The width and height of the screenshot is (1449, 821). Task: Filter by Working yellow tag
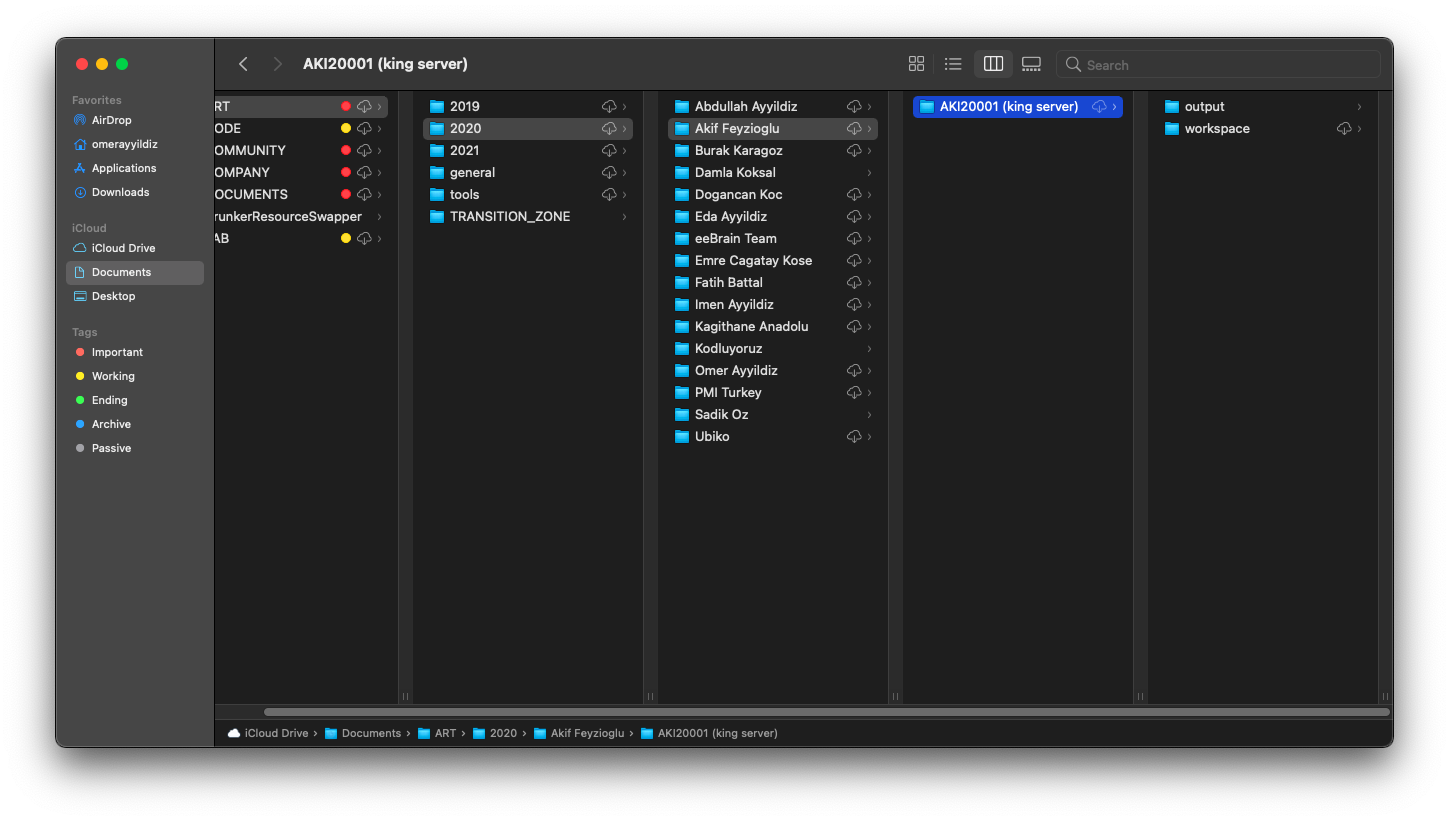tap(135, 376)
